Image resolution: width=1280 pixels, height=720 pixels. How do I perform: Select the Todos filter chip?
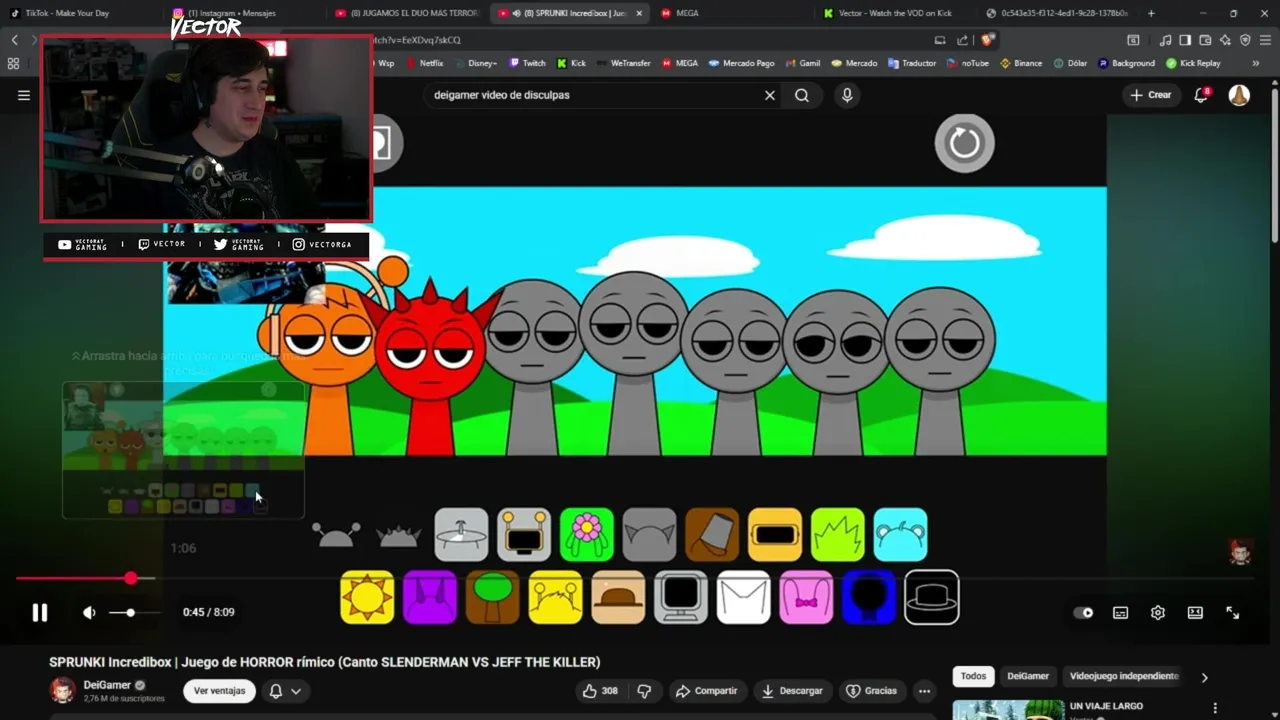(x=973, y=677)
